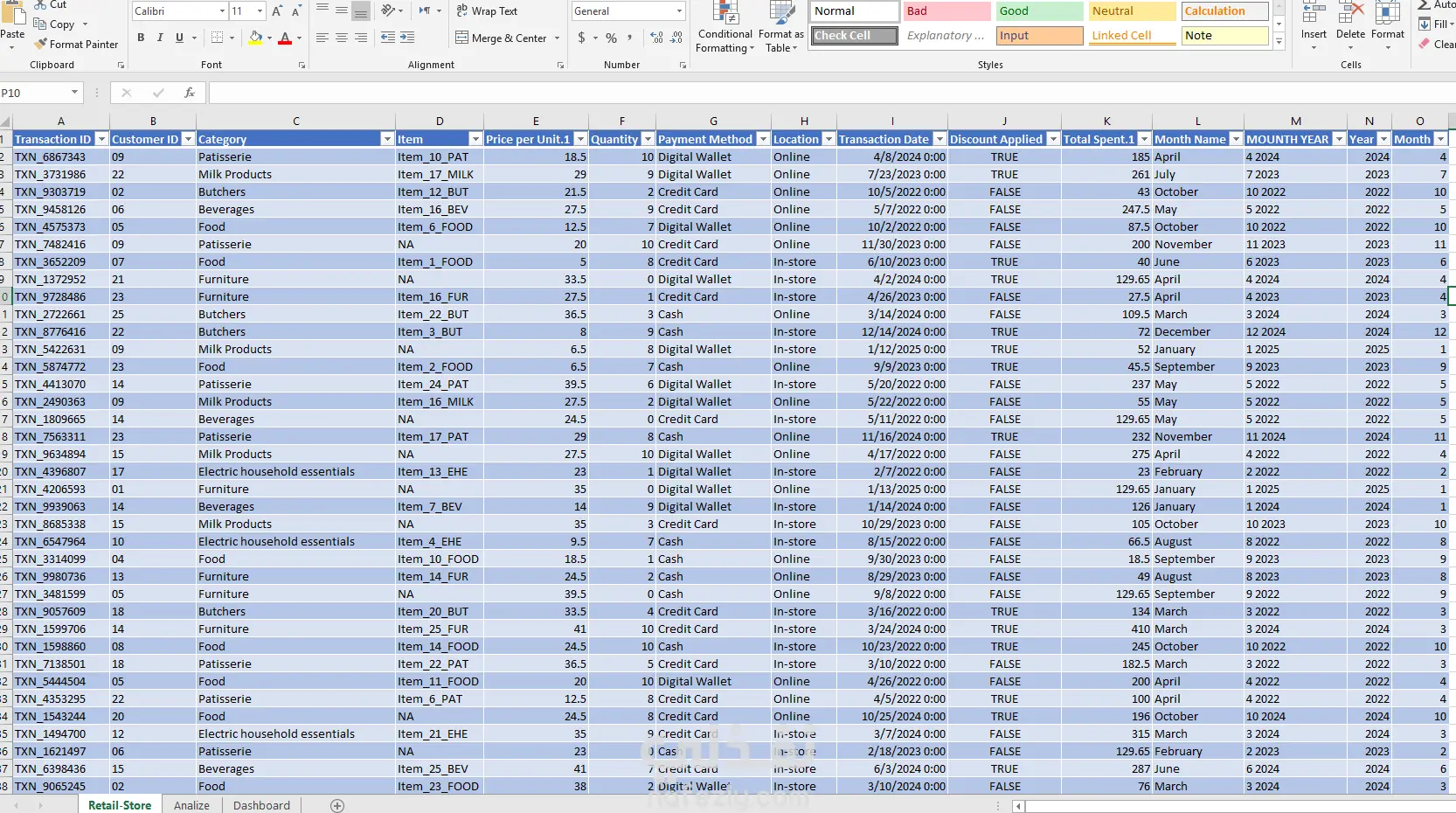
Task: Open Font dialog launcher
Action: [302, 66]
